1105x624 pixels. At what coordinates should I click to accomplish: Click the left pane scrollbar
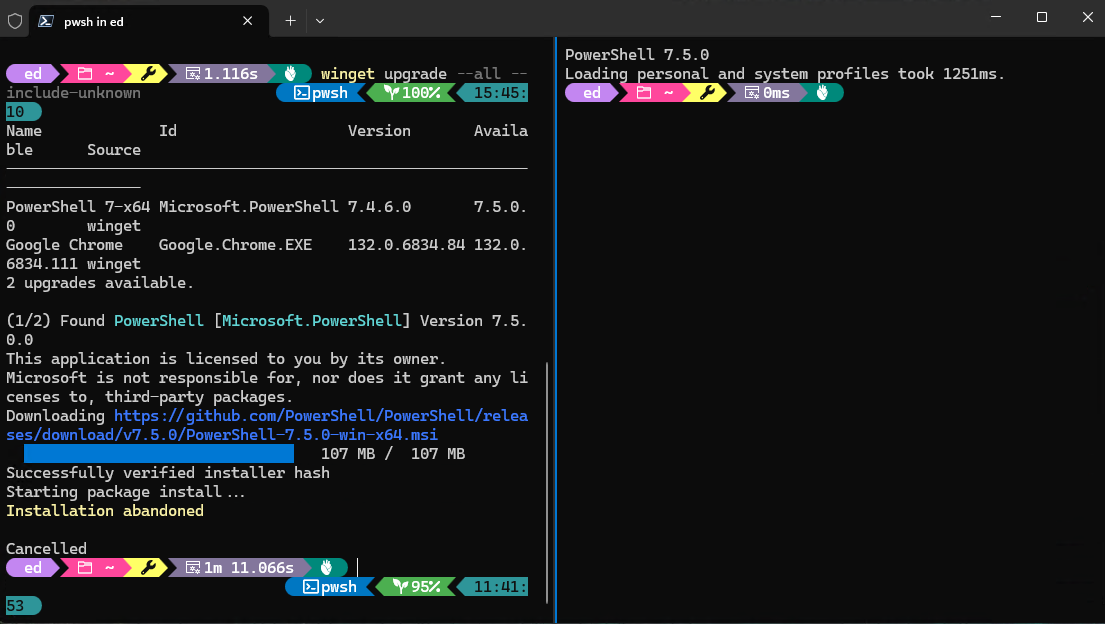pyautogui.click(x=547, y=482)
